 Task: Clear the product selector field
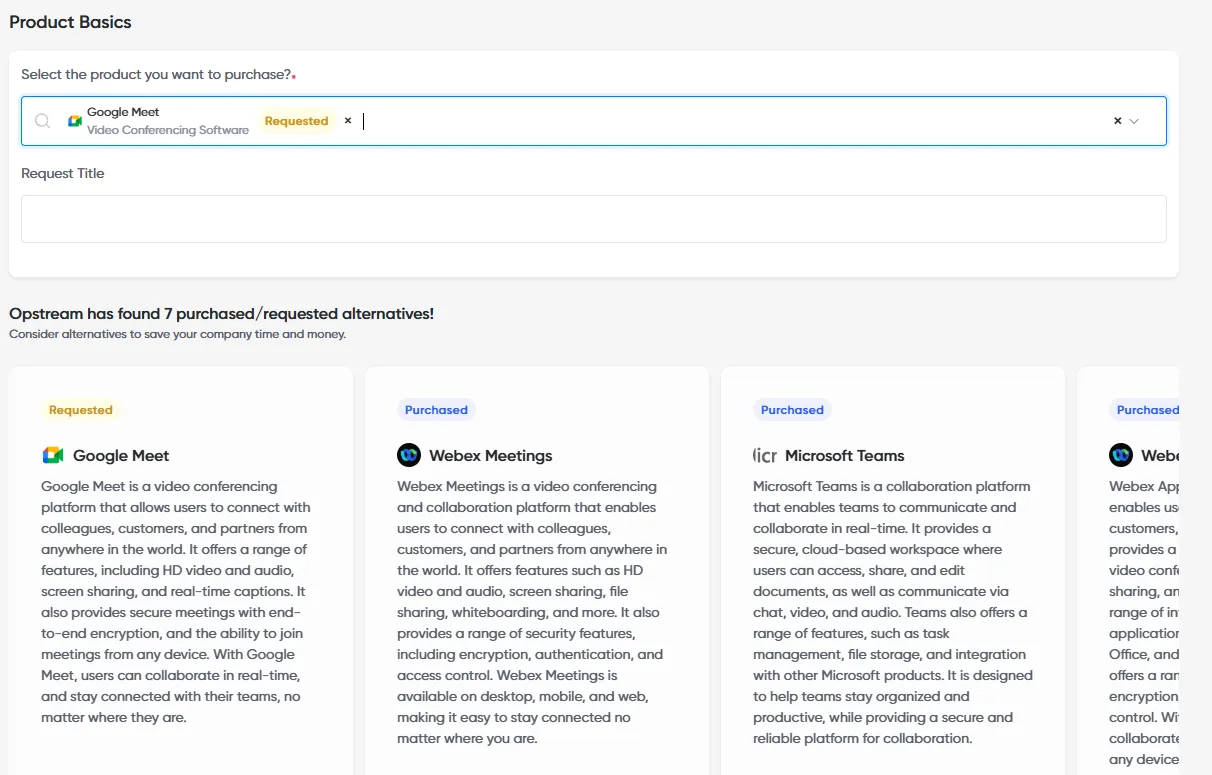[x=1118, y=121]
